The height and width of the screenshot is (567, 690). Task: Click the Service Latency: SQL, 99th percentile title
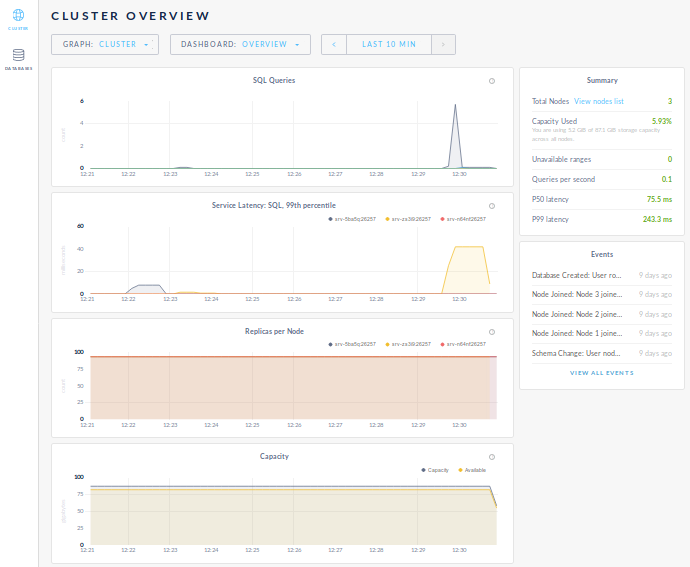(x=274, y=206)
